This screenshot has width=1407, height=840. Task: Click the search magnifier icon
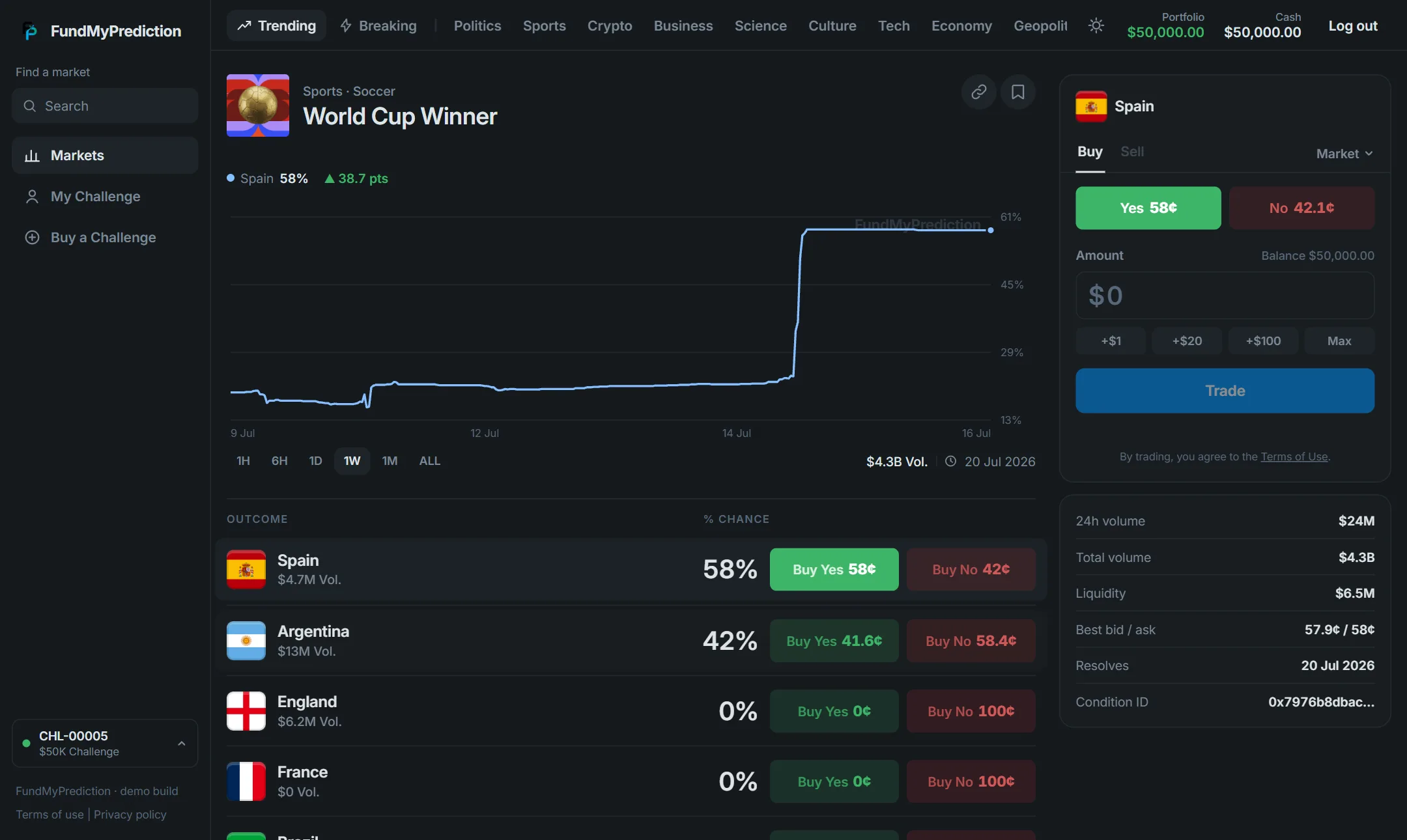click(30, 105)
